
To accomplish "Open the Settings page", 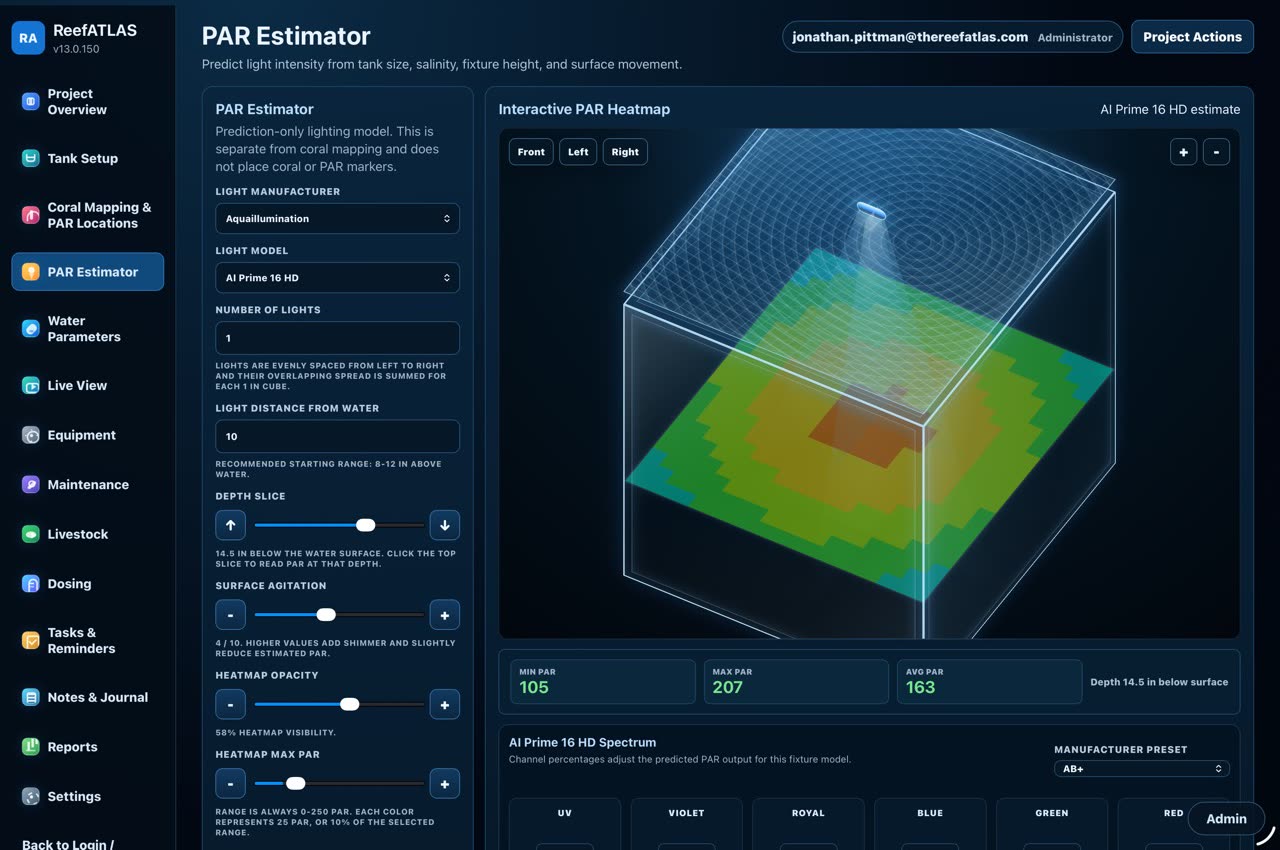I will pyautogui.click(x=88, y=797).
